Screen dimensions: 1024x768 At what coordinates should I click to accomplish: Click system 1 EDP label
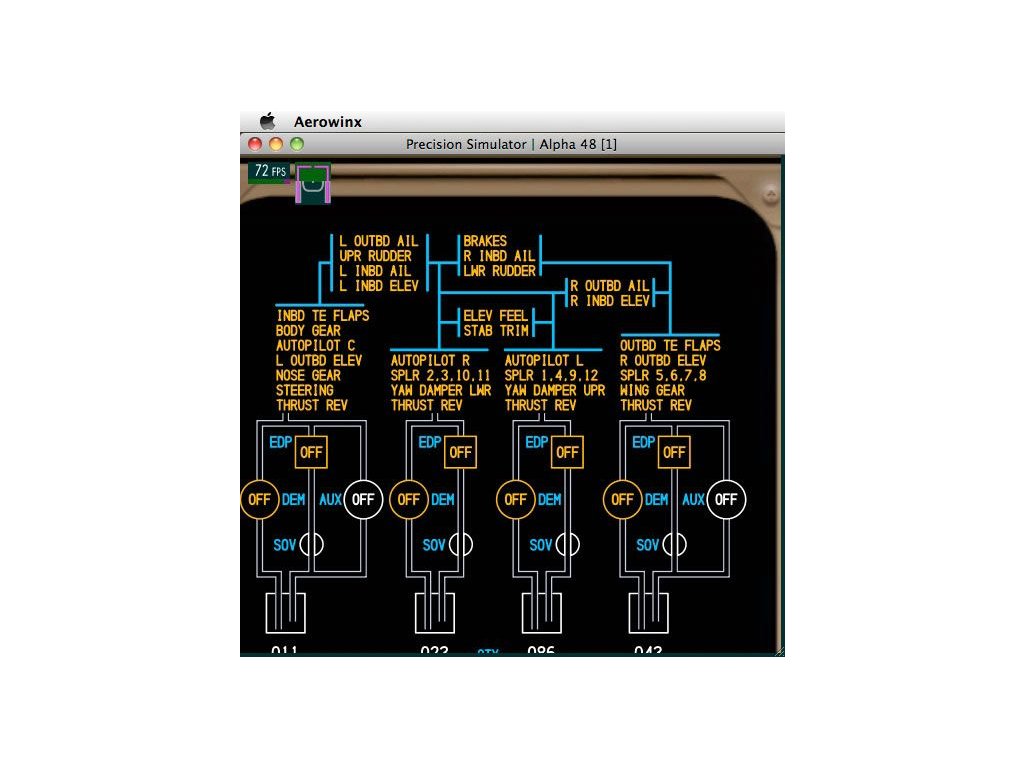281,443
